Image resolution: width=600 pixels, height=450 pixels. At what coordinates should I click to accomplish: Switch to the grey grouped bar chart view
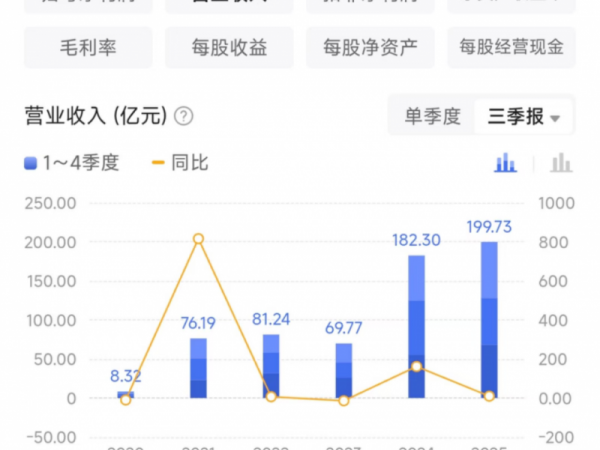(561, 162)
